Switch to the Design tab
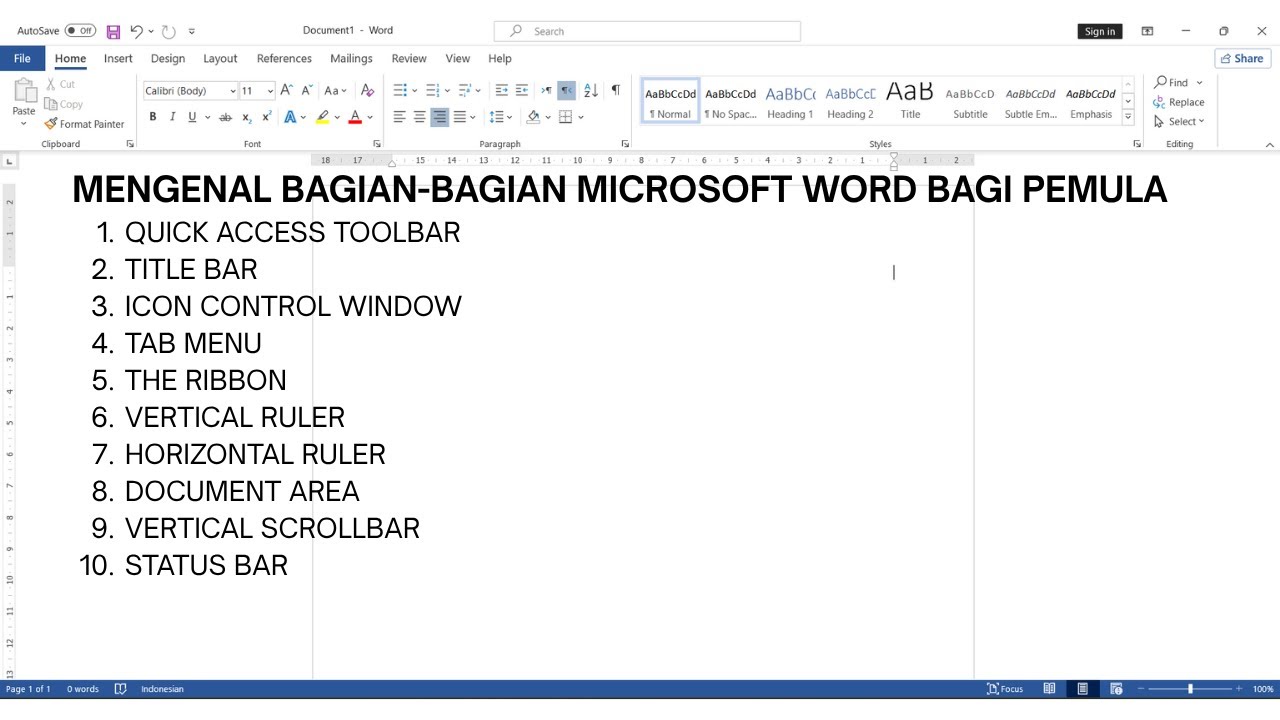The width and height of the screenshot is (1280, 720). (168, 59)
